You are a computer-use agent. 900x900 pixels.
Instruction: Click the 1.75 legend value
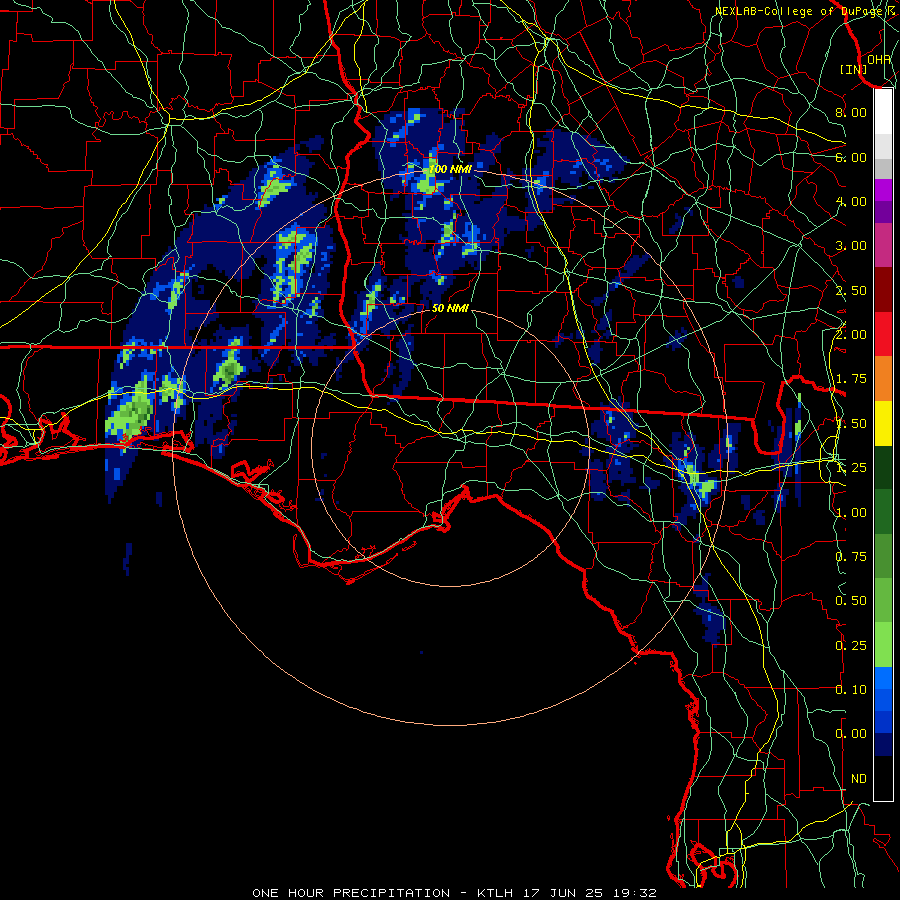coord(851,379)
